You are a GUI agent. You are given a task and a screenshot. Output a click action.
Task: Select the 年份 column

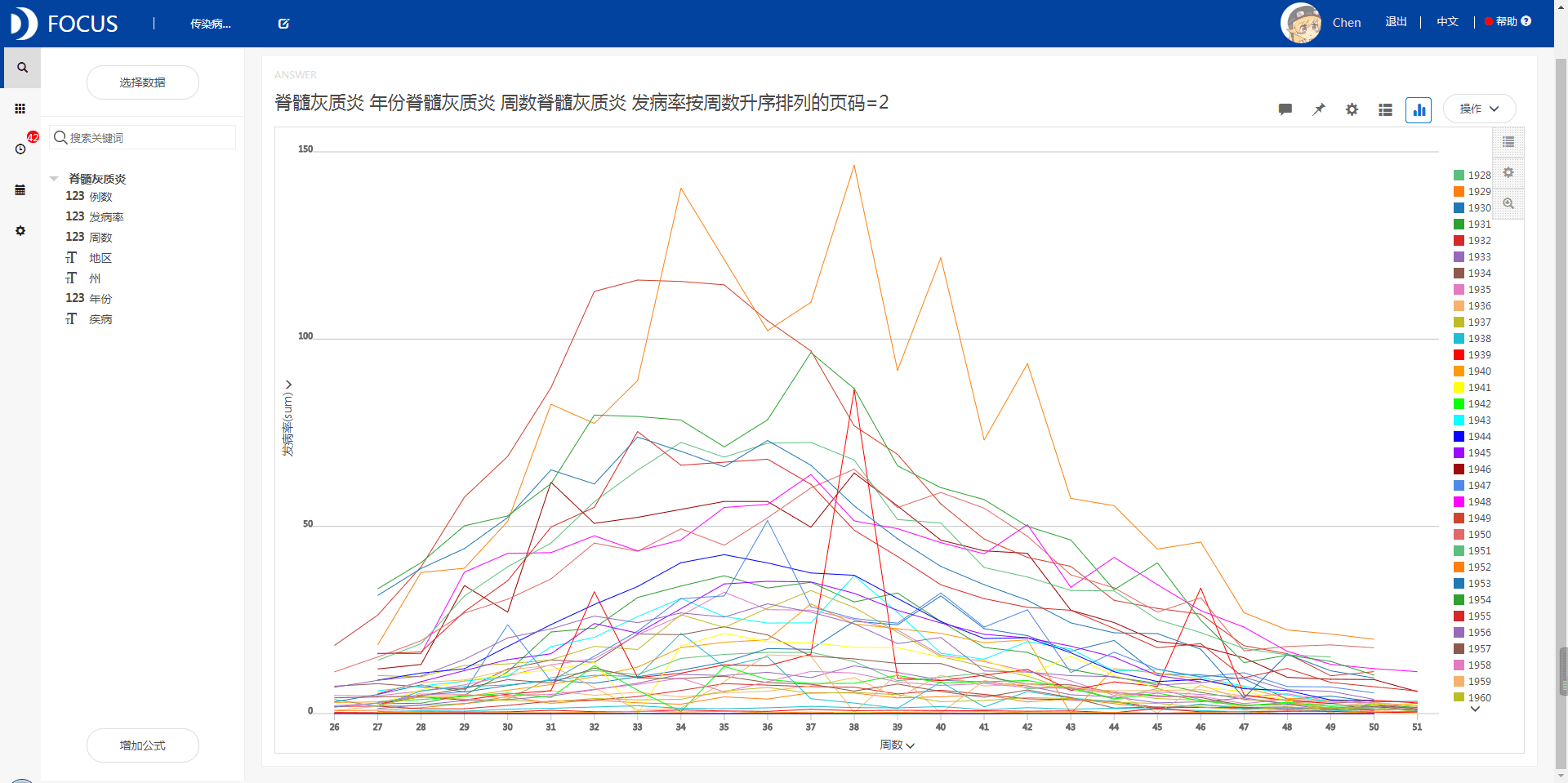coord(100,298)
